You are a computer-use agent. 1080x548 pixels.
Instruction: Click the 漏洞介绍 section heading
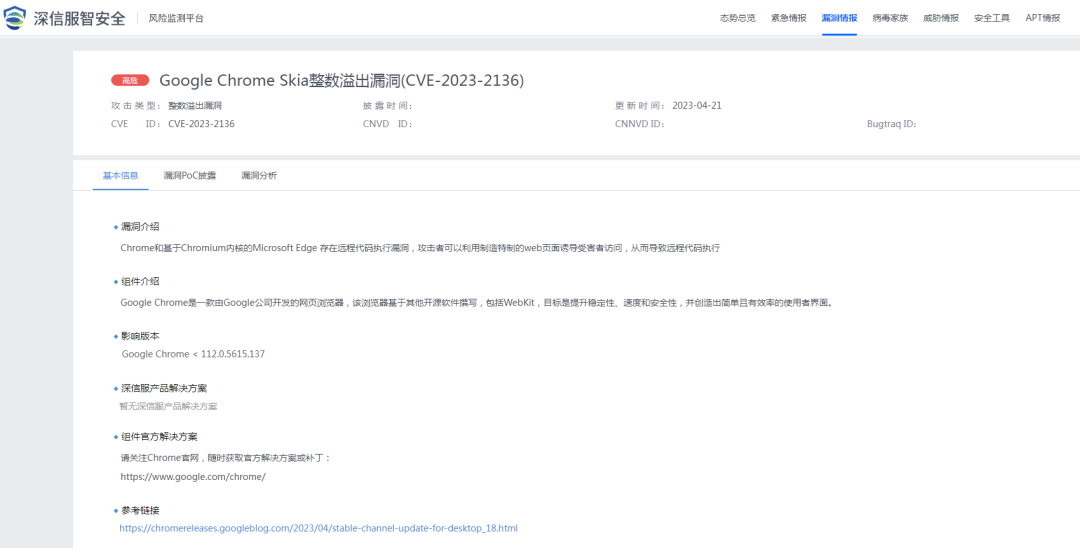(140, 227)
